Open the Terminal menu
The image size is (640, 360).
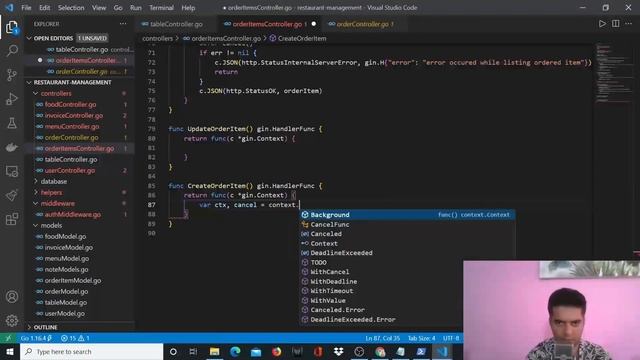click(161, 8)
